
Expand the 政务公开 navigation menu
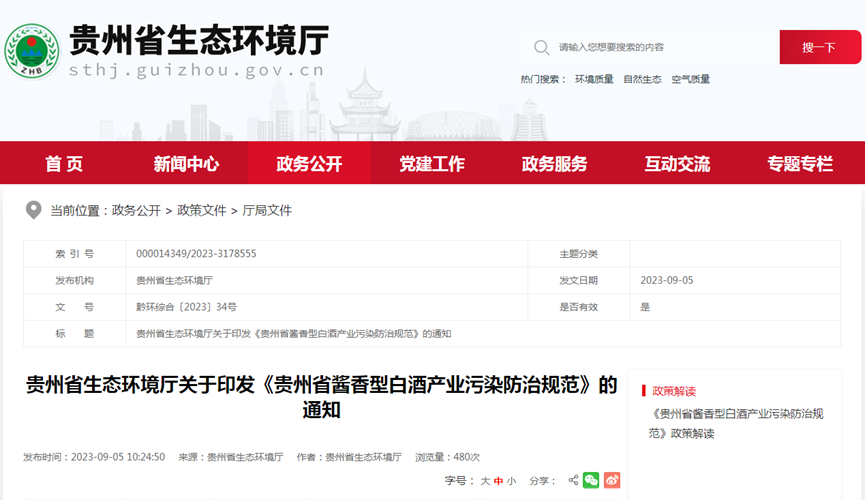(x=309, y=164)
